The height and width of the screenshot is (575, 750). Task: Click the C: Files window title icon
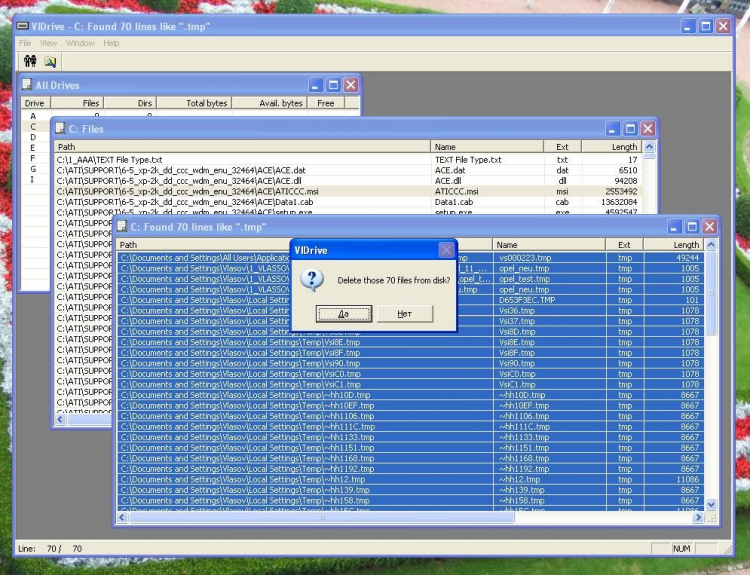(60, 128)
